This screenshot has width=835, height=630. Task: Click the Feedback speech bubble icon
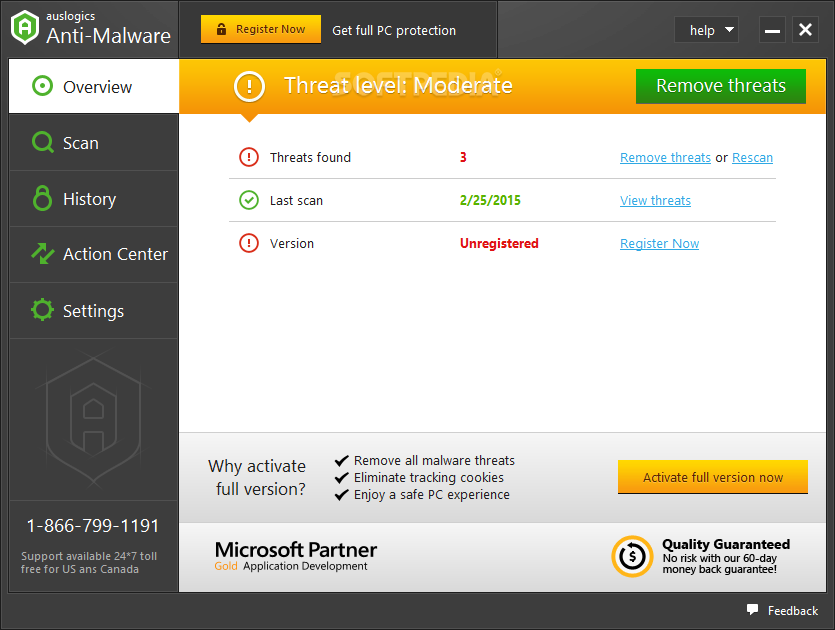pos(752,610)
